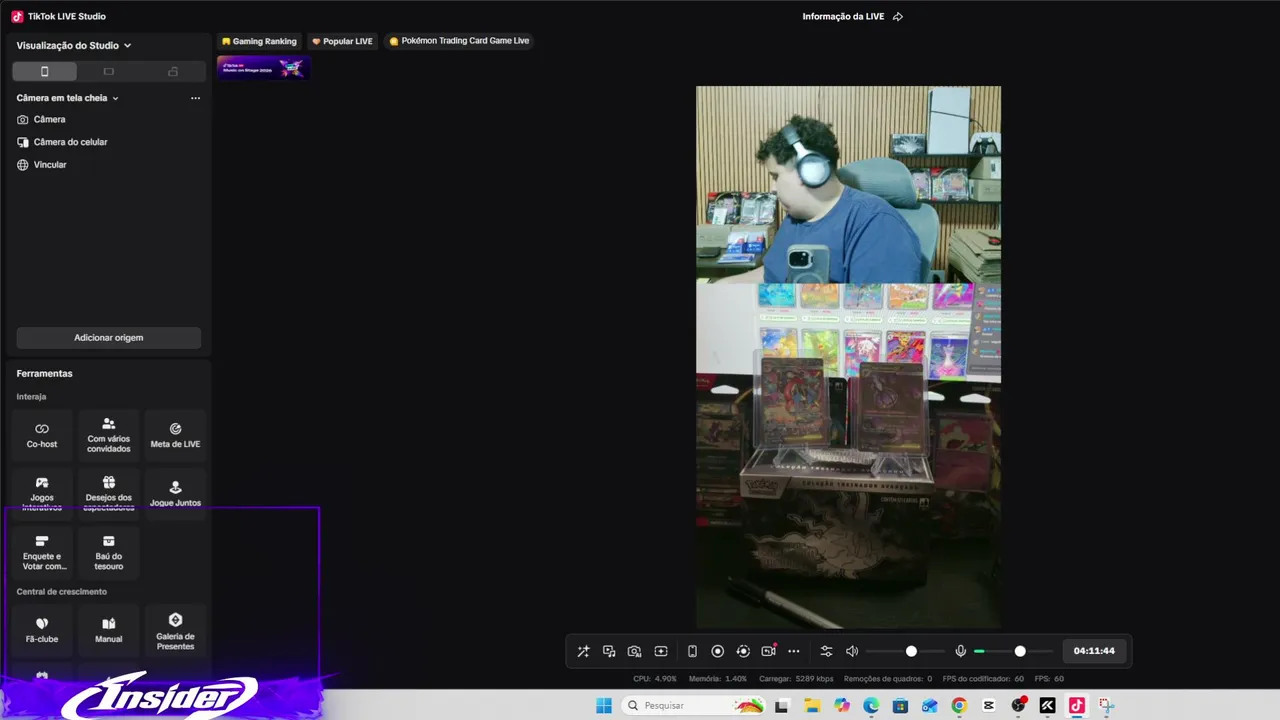Screen dimensions: 1280x720
Task: Mute the speaker volume icon
Action: pyautogui.click(x=852, y=651)
